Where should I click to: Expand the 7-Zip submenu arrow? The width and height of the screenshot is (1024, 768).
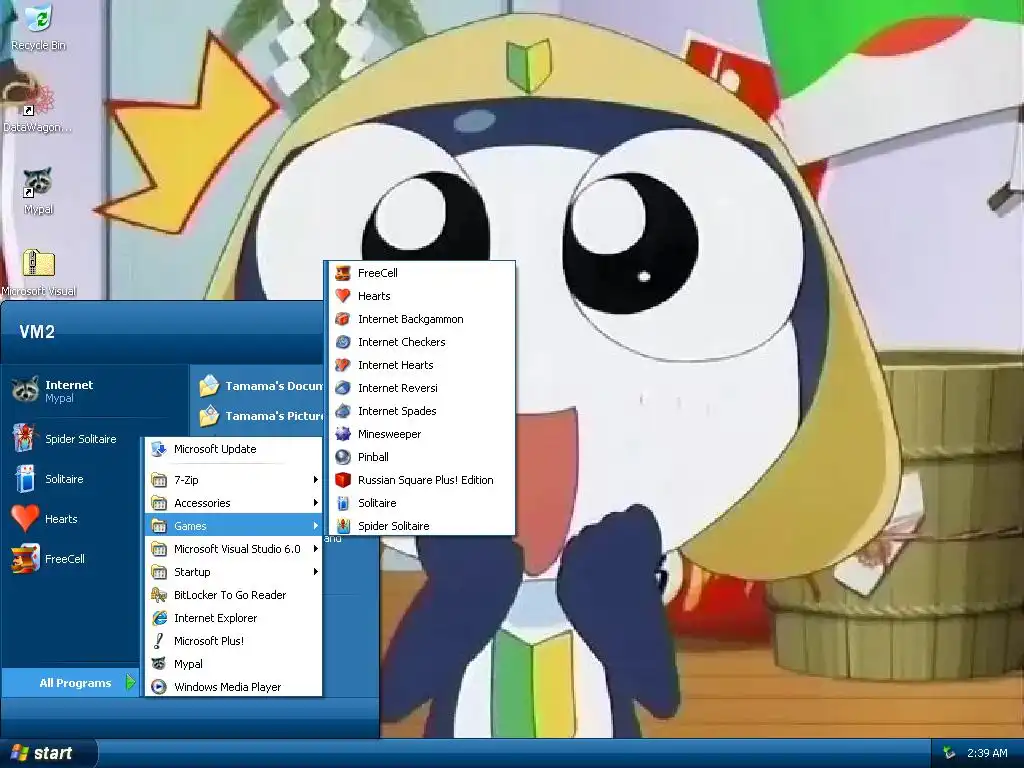pos(315,480)
